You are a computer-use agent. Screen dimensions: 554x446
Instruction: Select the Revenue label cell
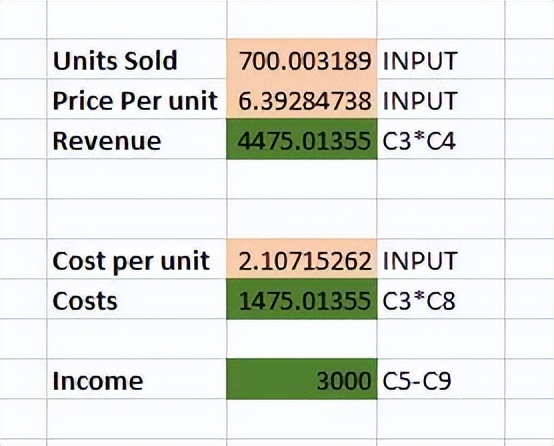[136, 140]
